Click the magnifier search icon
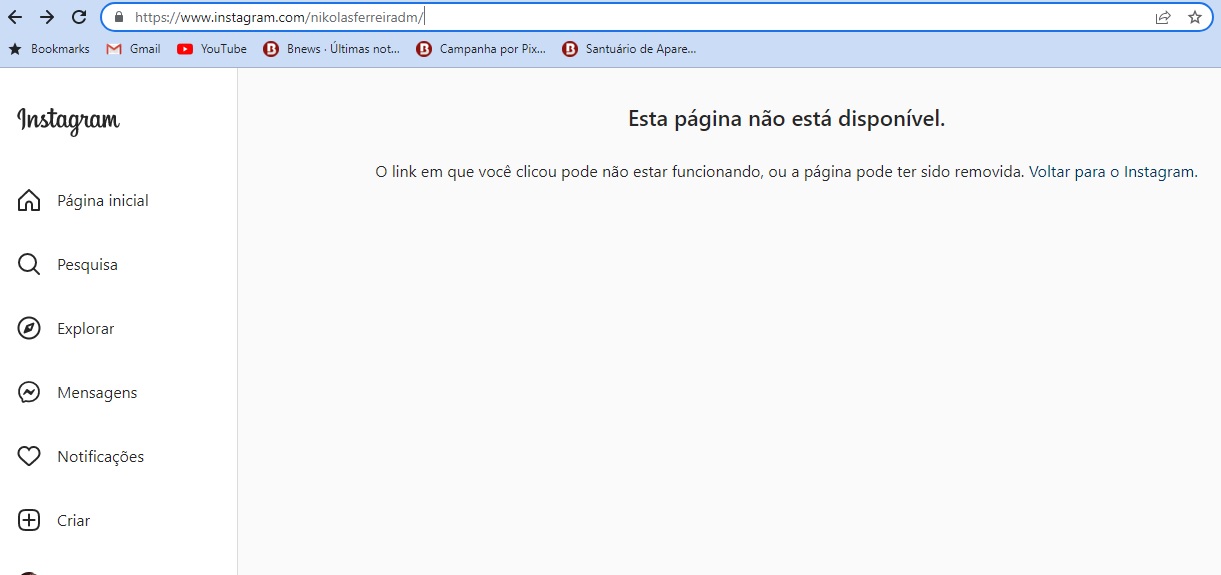This screenshot has width=1221, height=575. click(29, 264)
